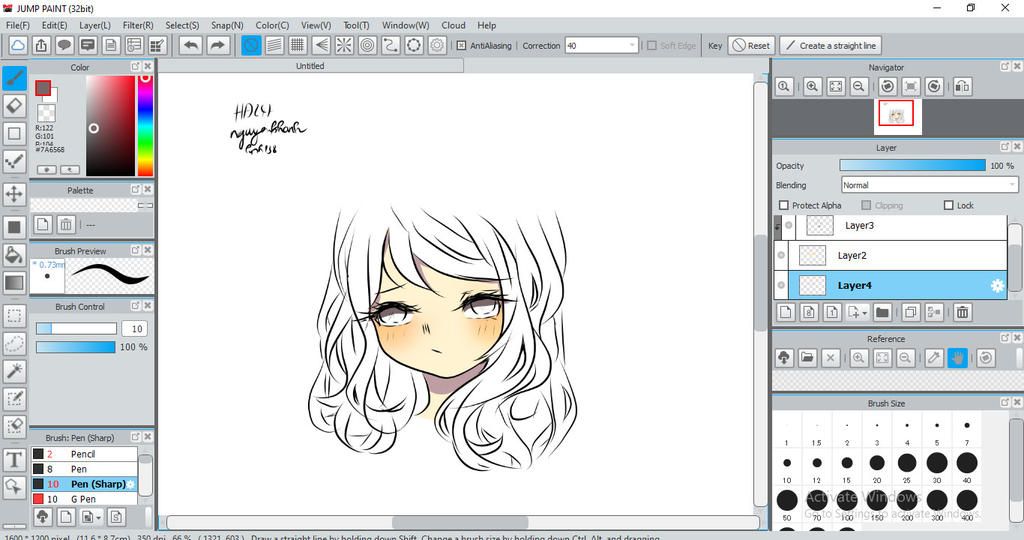Add a new layer folder
Image resolution: width=1024 pixels, height=540 pixels.
(882, 312)
